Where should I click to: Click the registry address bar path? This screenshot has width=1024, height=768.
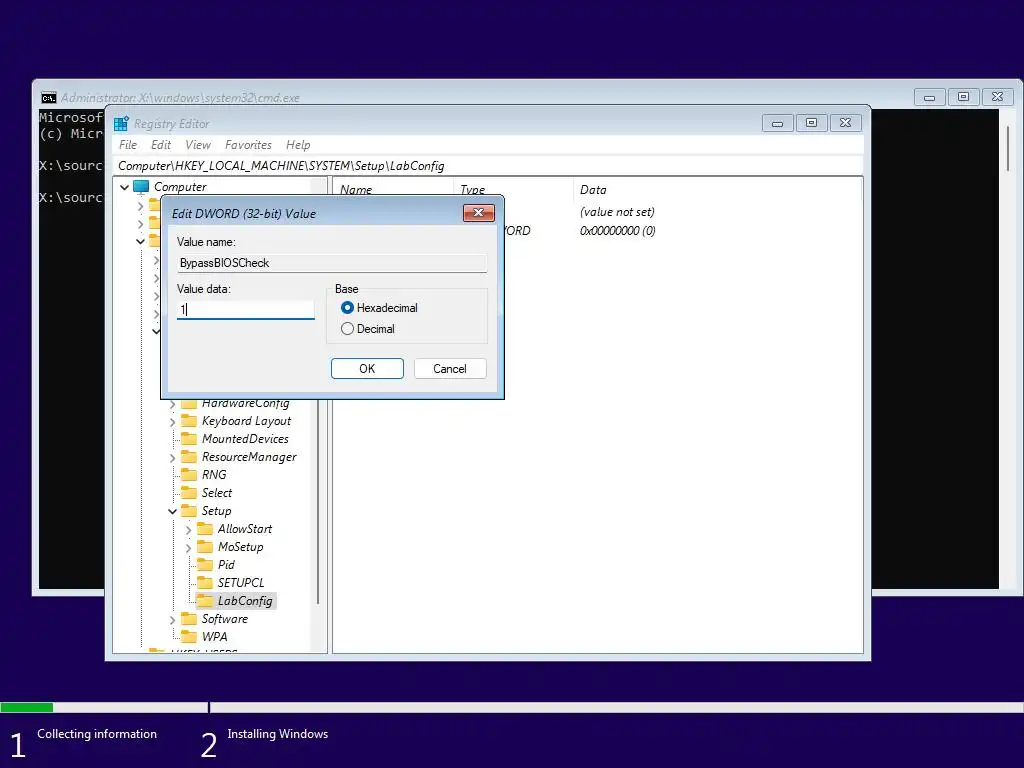tap(489, 166)
